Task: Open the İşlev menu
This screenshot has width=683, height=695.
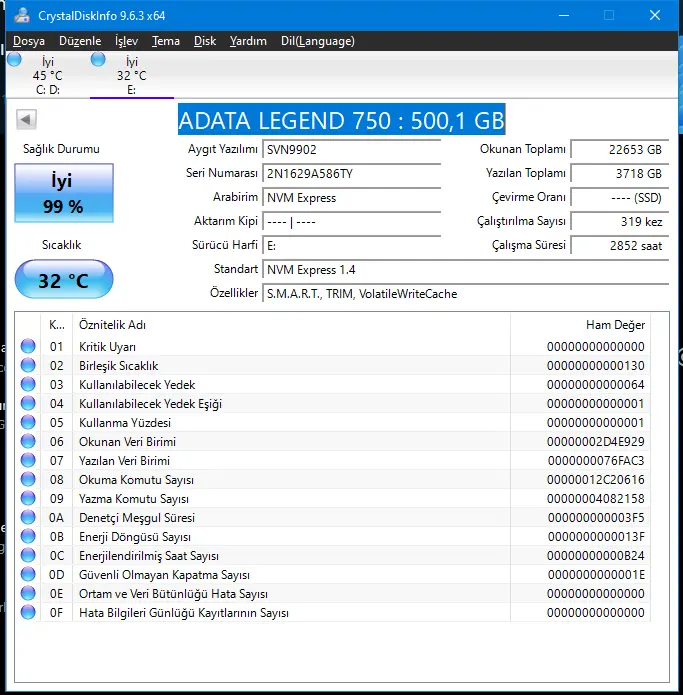Action: pyautogui.click(x=127, y=41)
